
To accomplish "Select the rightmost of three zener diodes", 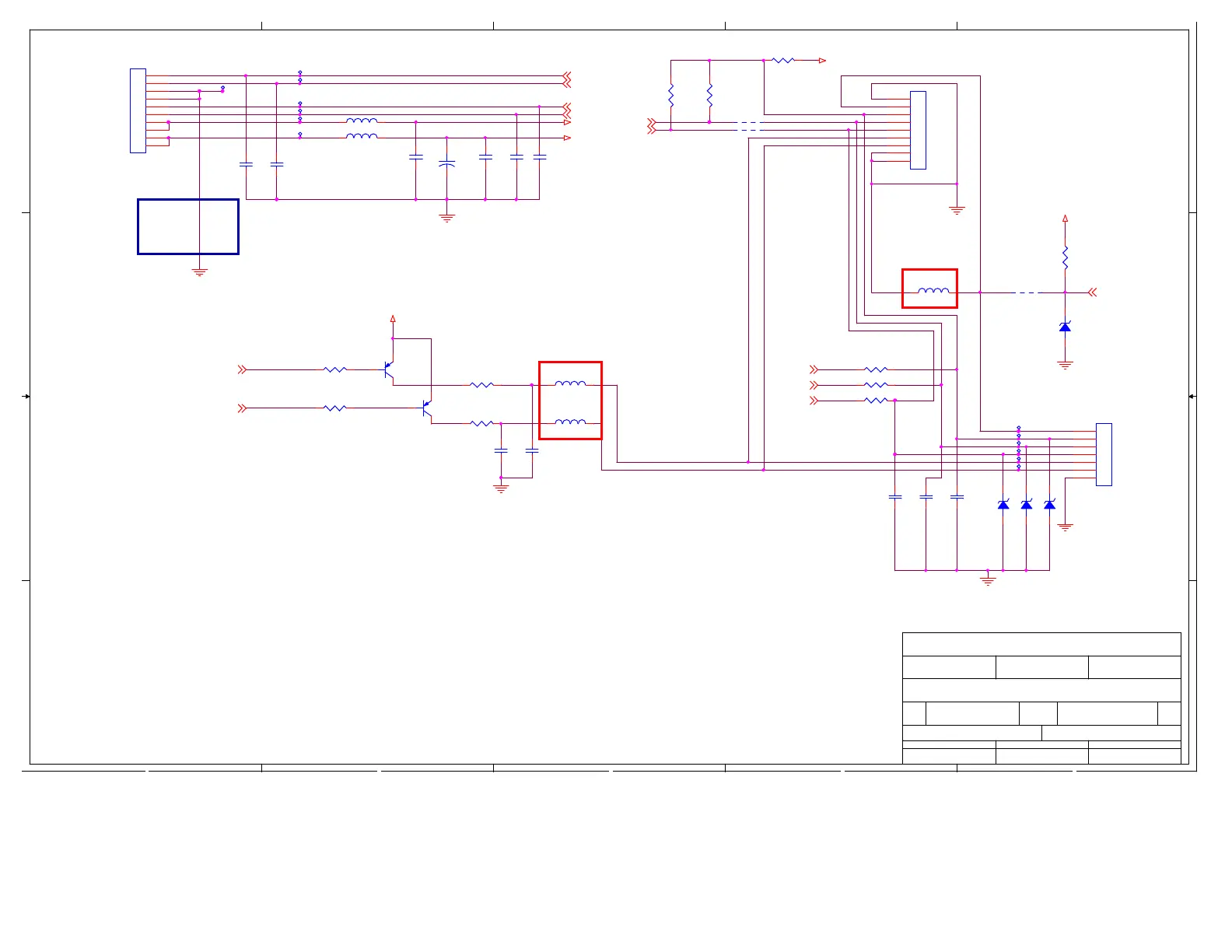I will [x=1049, y=505].
